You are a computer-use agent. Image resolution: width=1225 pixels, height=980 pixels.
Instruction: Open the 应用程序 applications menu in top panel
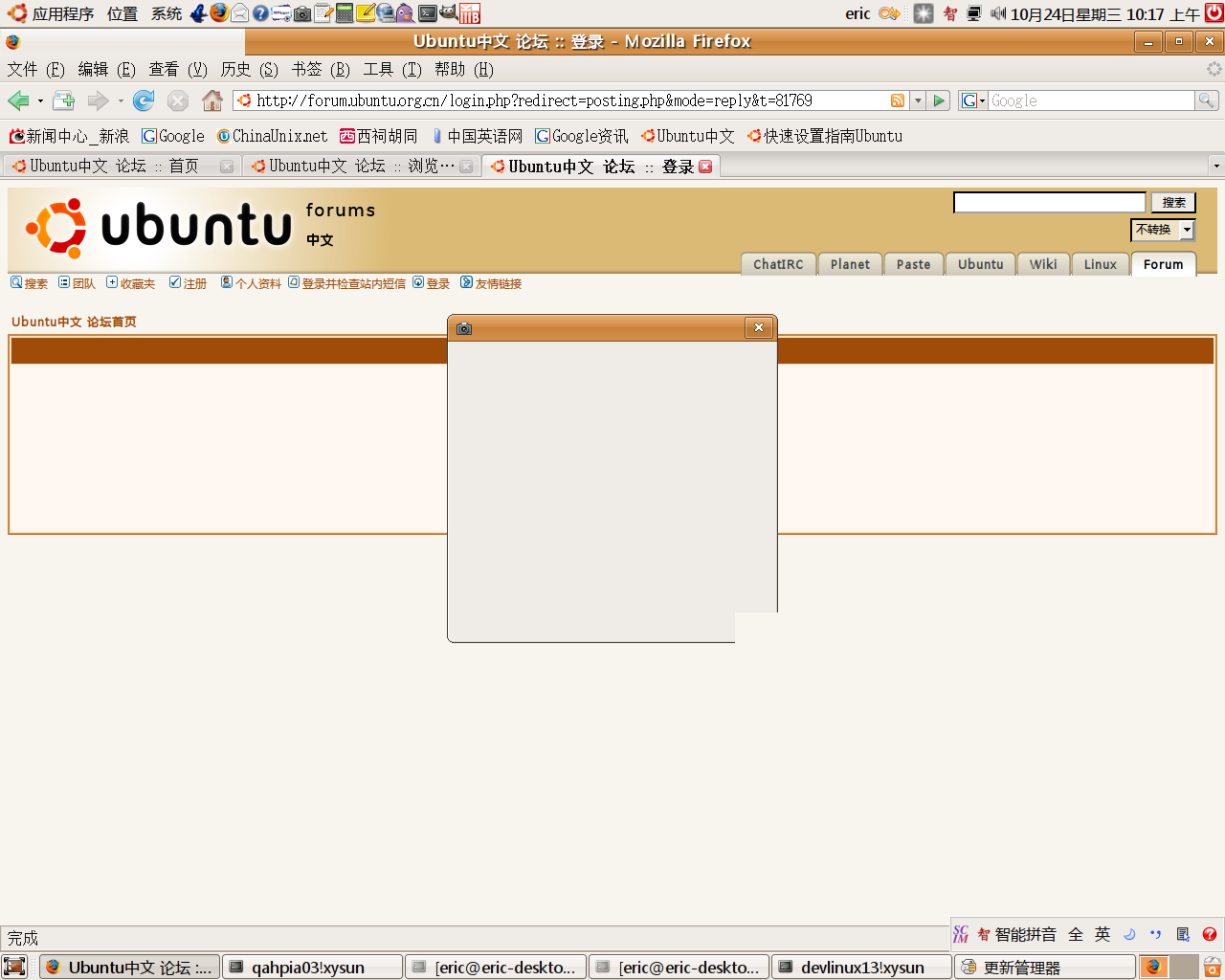[52, 13]
